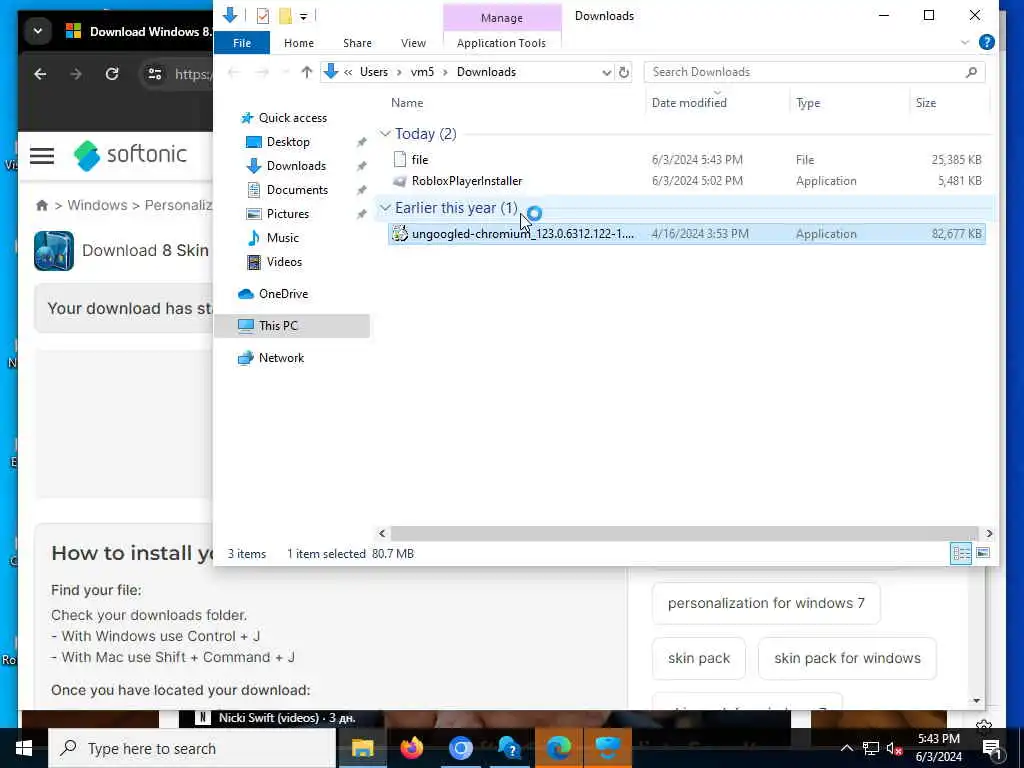Open Network in navigation pane
Screen dimensions: 1024x768
point(281,358)
